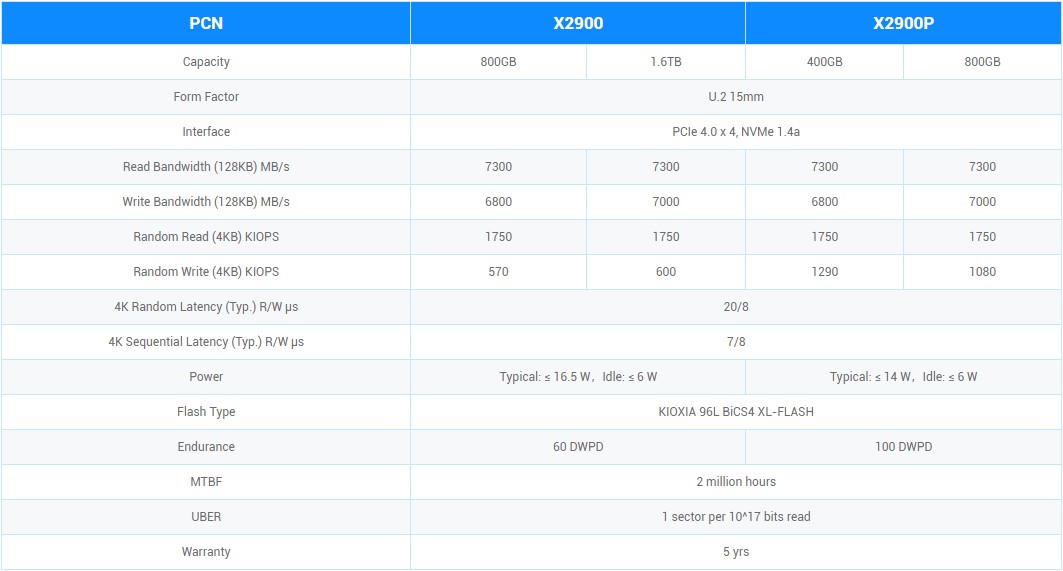Select the 20/8 latency value
The width and height of the screenshot is (1063, 571).
pyautogui.click(x=736, y=307)
